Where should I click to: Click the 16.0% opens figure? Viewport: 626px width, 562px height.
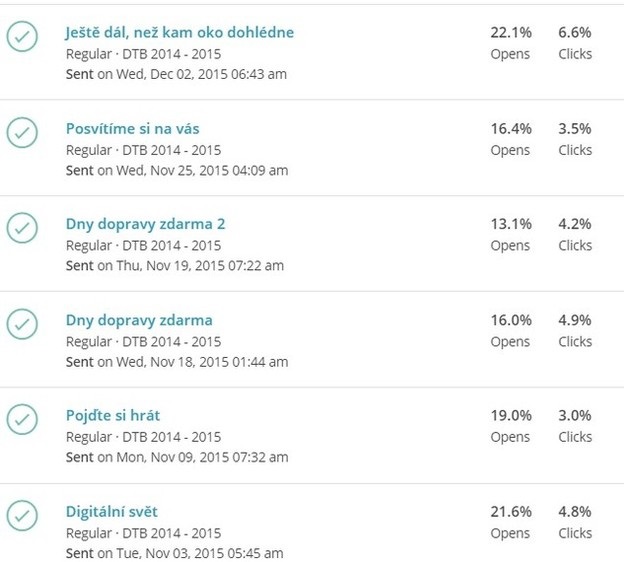point(511,320)
